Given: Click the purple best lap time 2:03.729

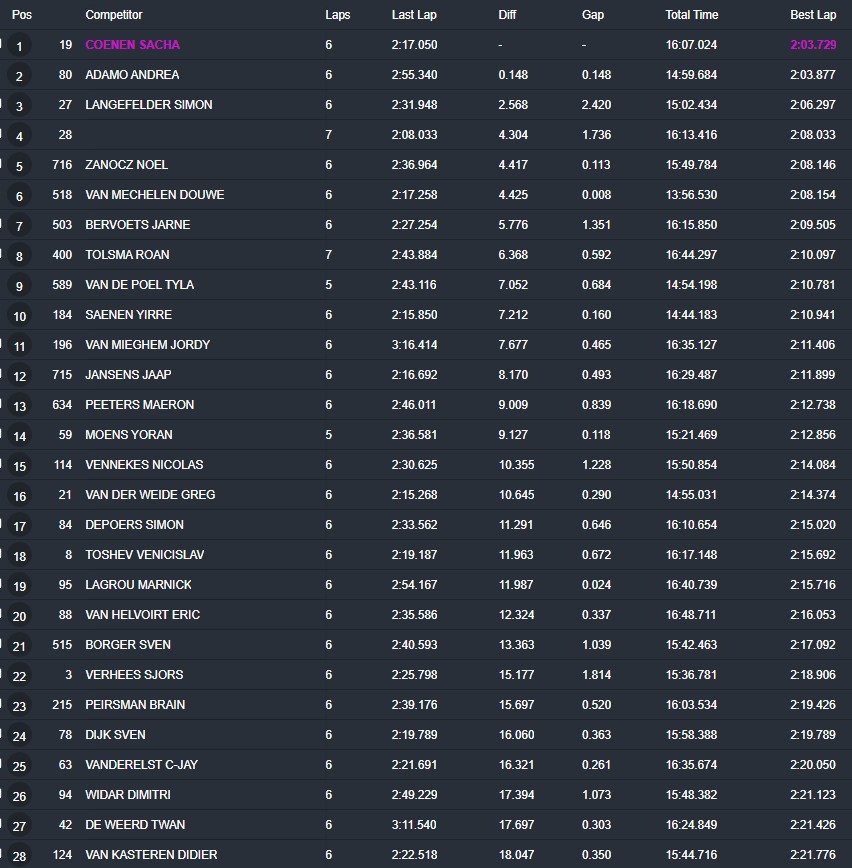Looking at the screenshot, I should click(x=812, y=45).
